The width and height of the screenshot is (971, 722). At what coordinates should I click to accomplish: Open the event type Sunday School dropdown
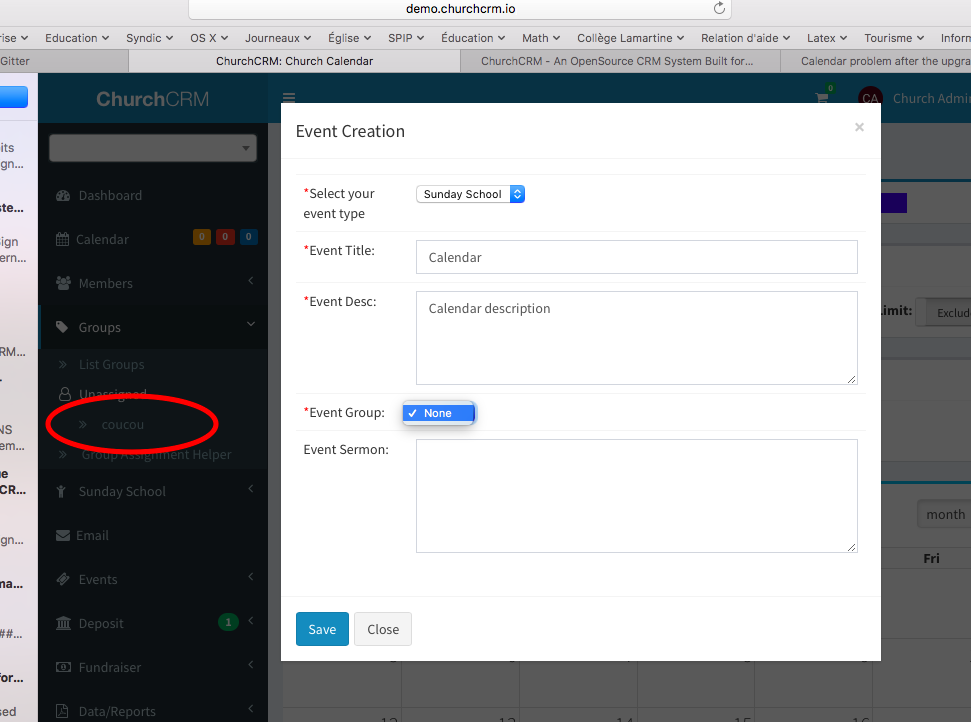tap(470, 194)
